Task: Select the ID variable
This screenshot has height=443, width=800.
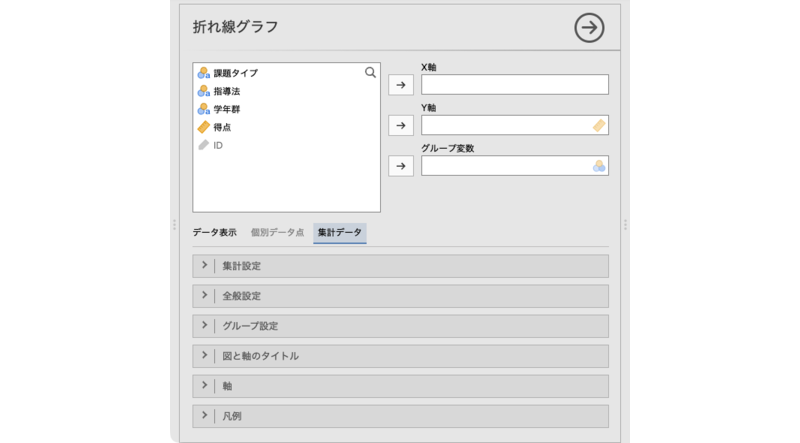Action: click(x=218, y=145)
